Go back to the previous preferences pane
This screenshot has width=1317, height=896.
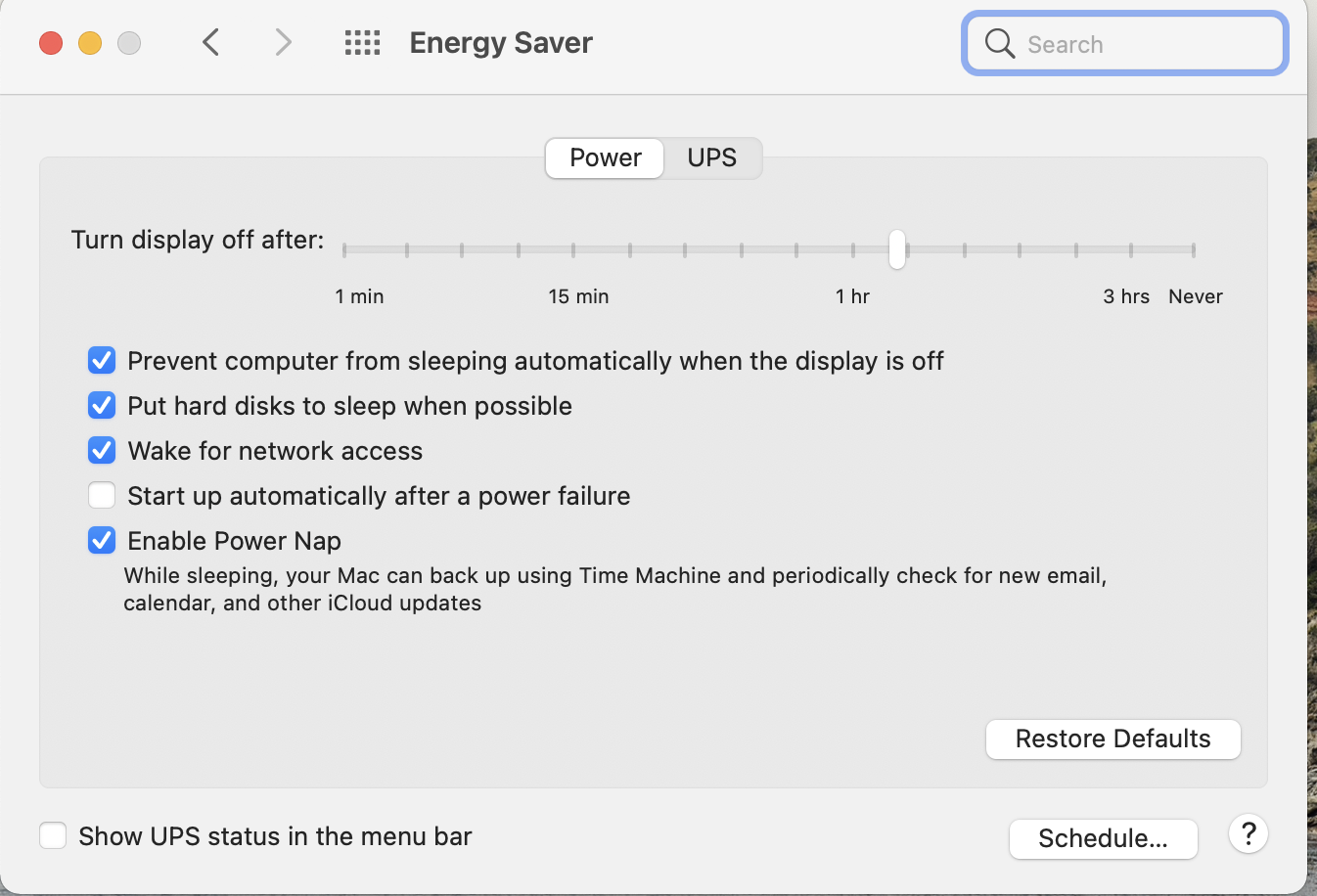210,42
